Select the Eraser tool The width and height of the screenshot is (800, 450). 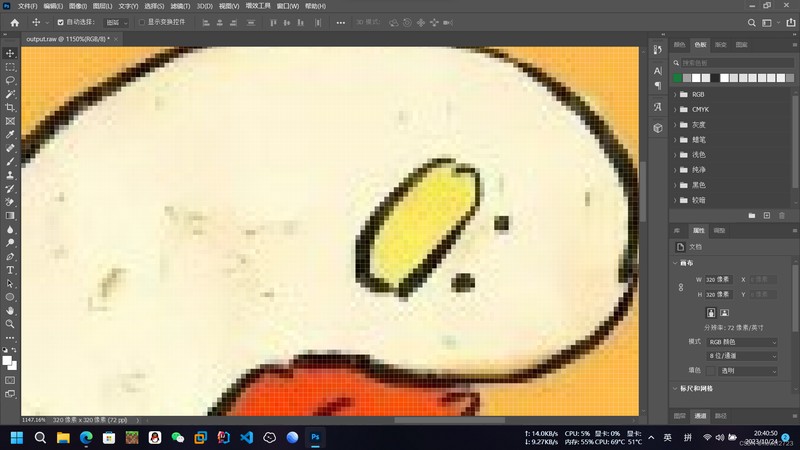[10, 202]
